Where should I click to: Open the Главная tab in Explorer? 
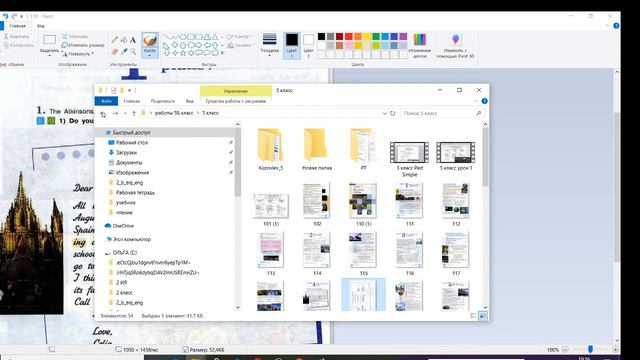pos(132,101)
